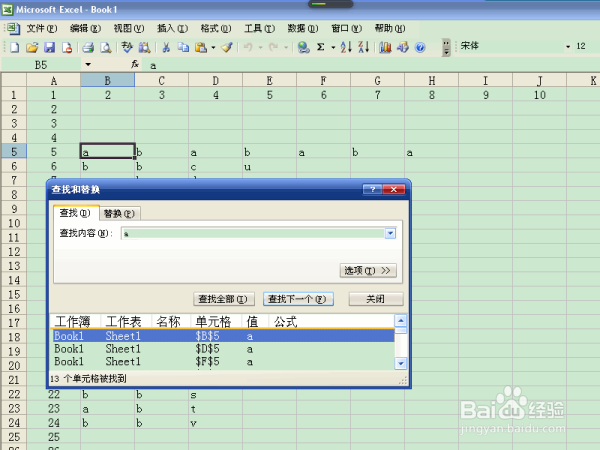Click the Excel workbook control icon
Viewport: 600px width, 450px height.
point(13,28)
